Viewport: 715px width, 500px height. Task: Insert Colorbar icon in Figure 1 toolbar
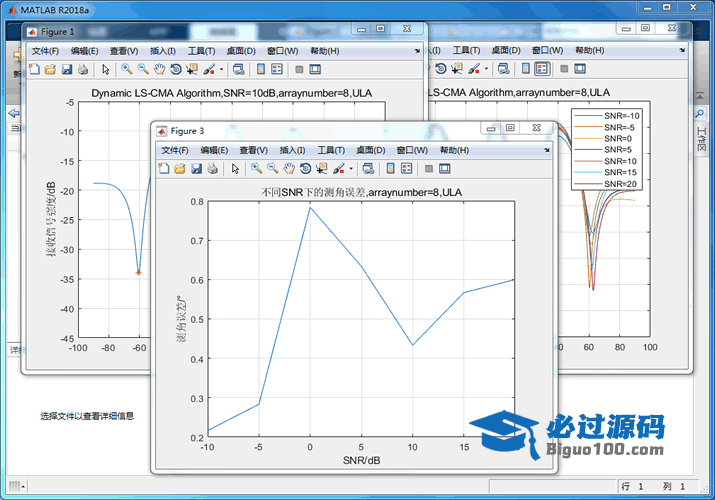point(261,69)
